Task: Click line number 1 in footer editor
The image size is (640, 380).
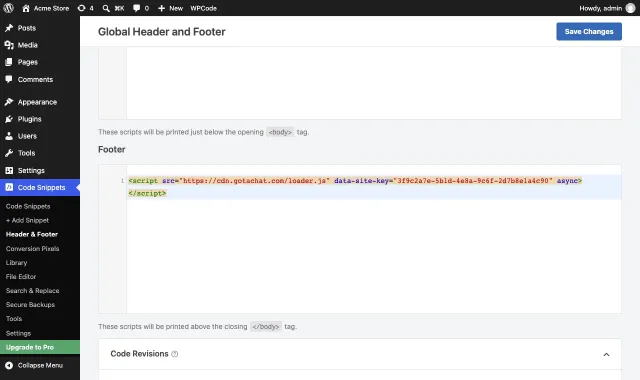Action: (122, 181)
